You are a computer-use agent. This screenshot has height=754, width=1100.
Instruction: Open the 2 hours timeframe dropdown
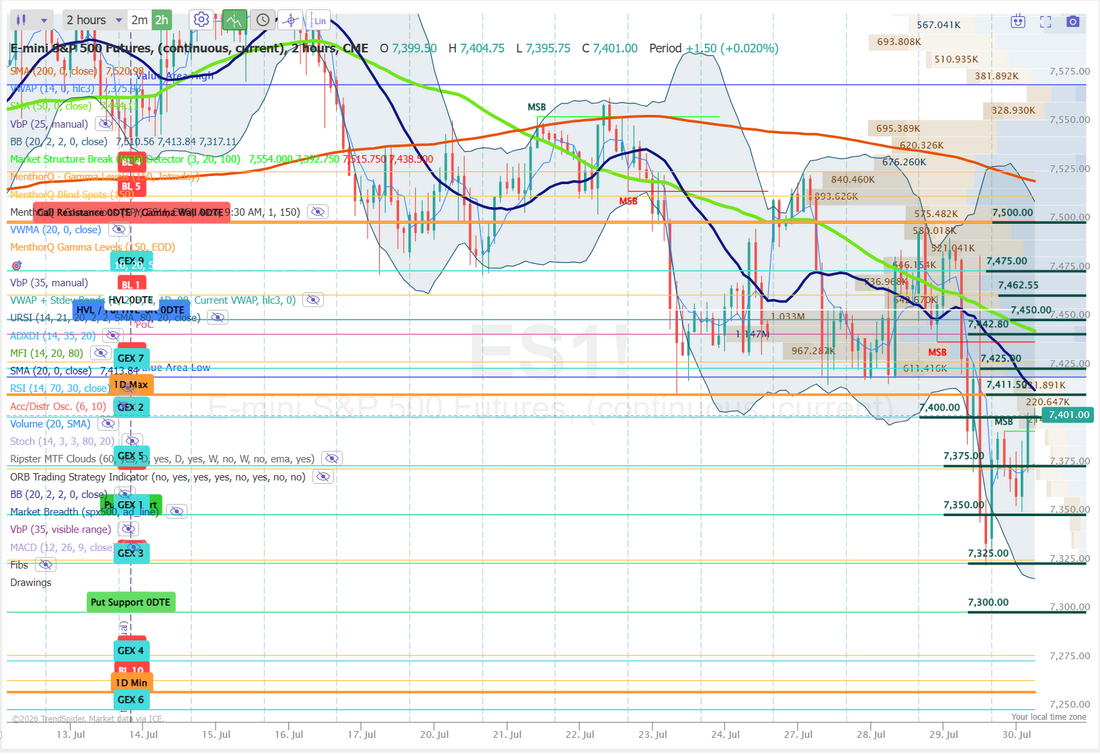[94, 20]
